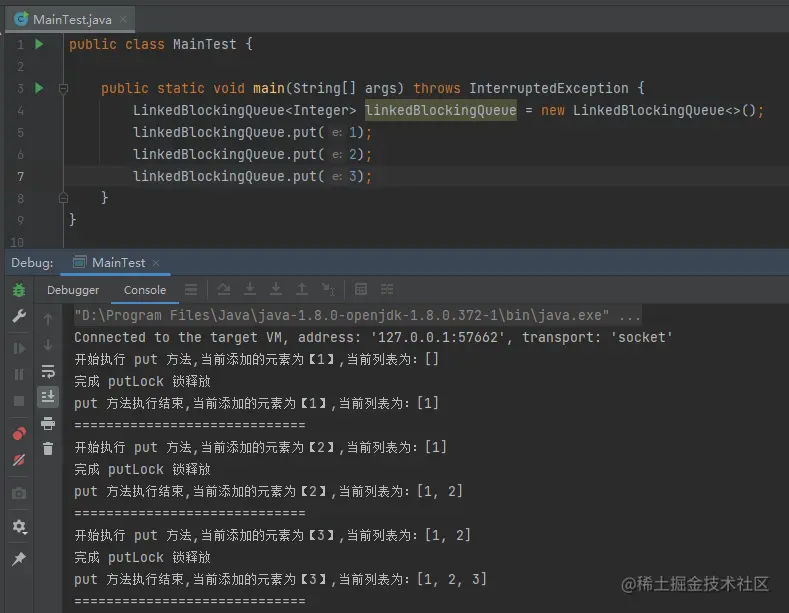
Task: Click the Step Into icon
Action: tap(250, 289)
